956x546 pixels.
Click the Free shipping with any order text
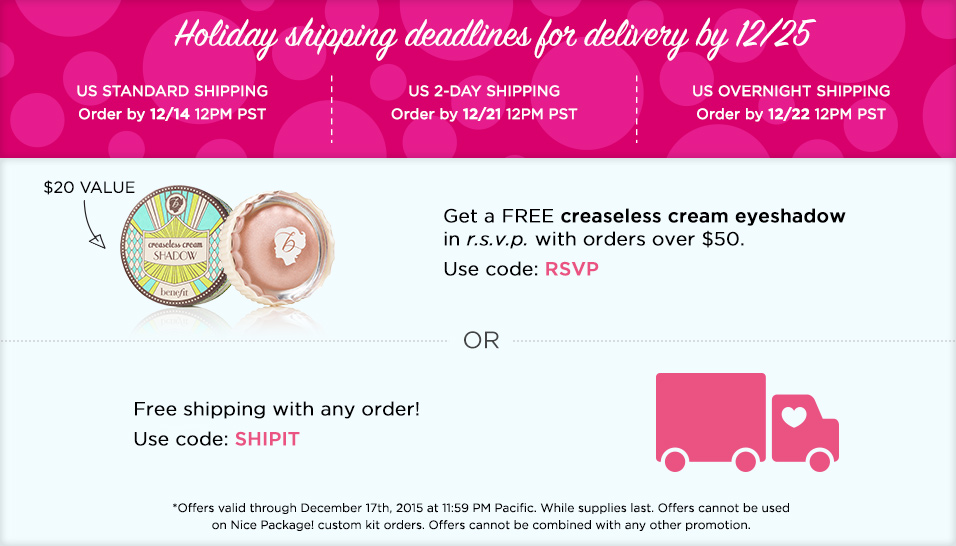coord(277,410)
